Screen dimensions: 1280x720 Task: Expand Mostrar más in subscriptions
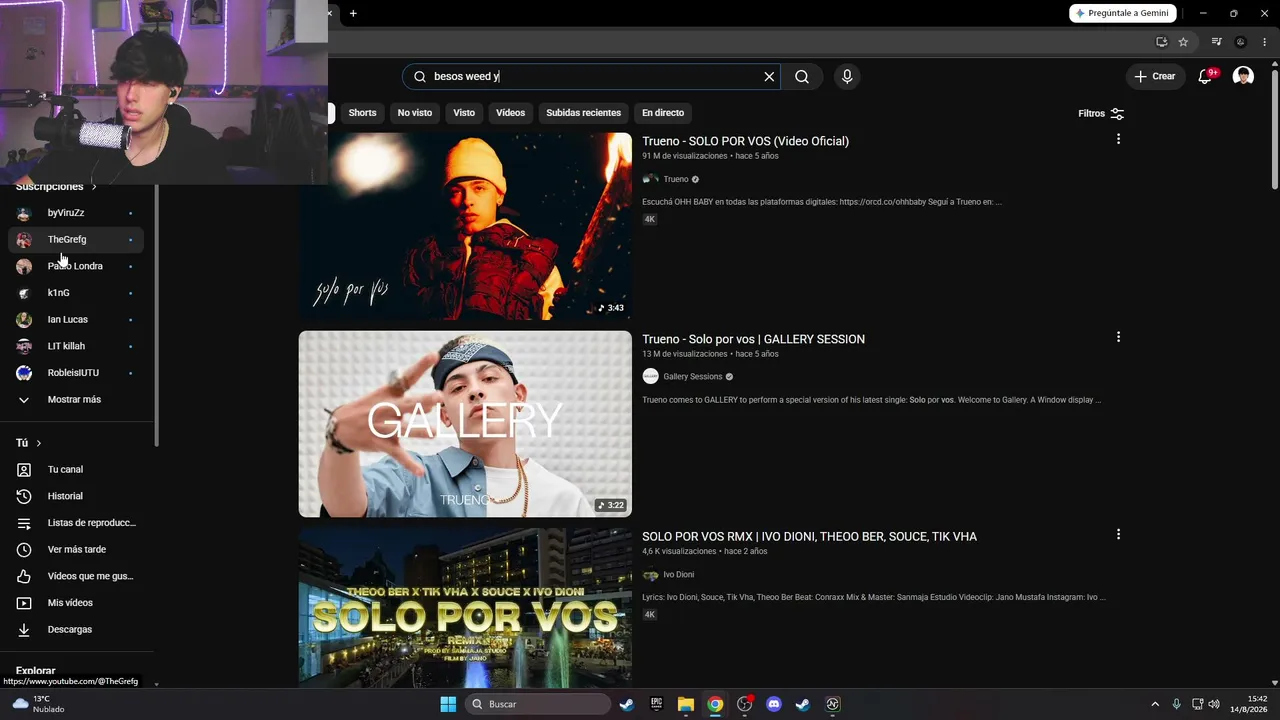(x=76, y=400)
